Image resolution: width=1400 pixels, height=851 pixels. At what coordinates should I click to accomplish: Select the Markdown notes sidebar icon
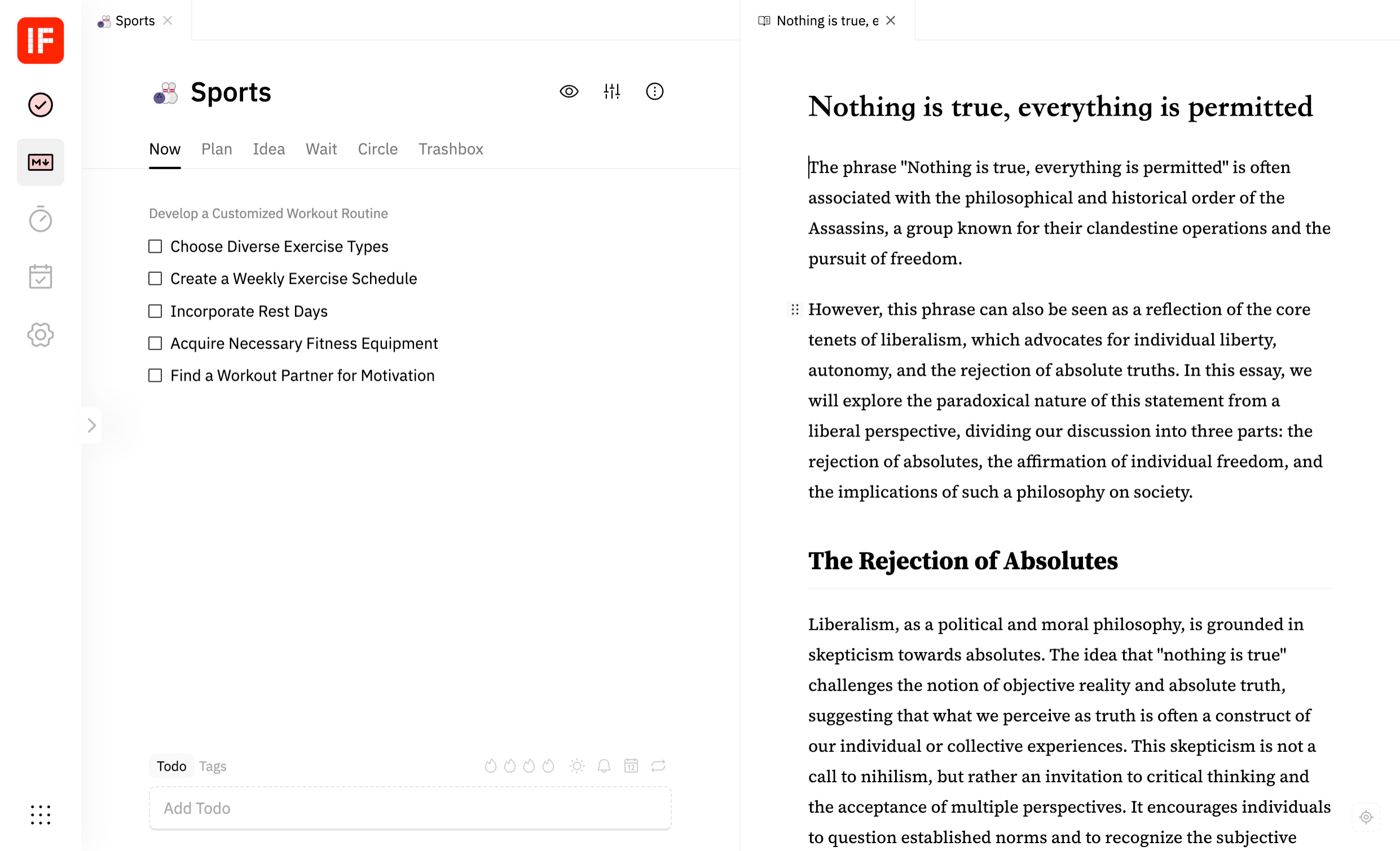point(41,162)
